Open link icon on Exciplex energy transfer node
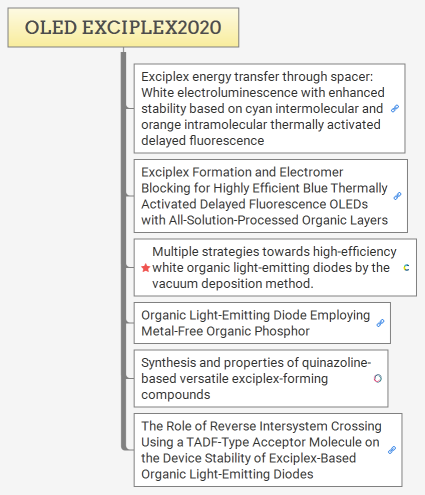425x495 pixels. pyautogui.click(x=395, y=109)
